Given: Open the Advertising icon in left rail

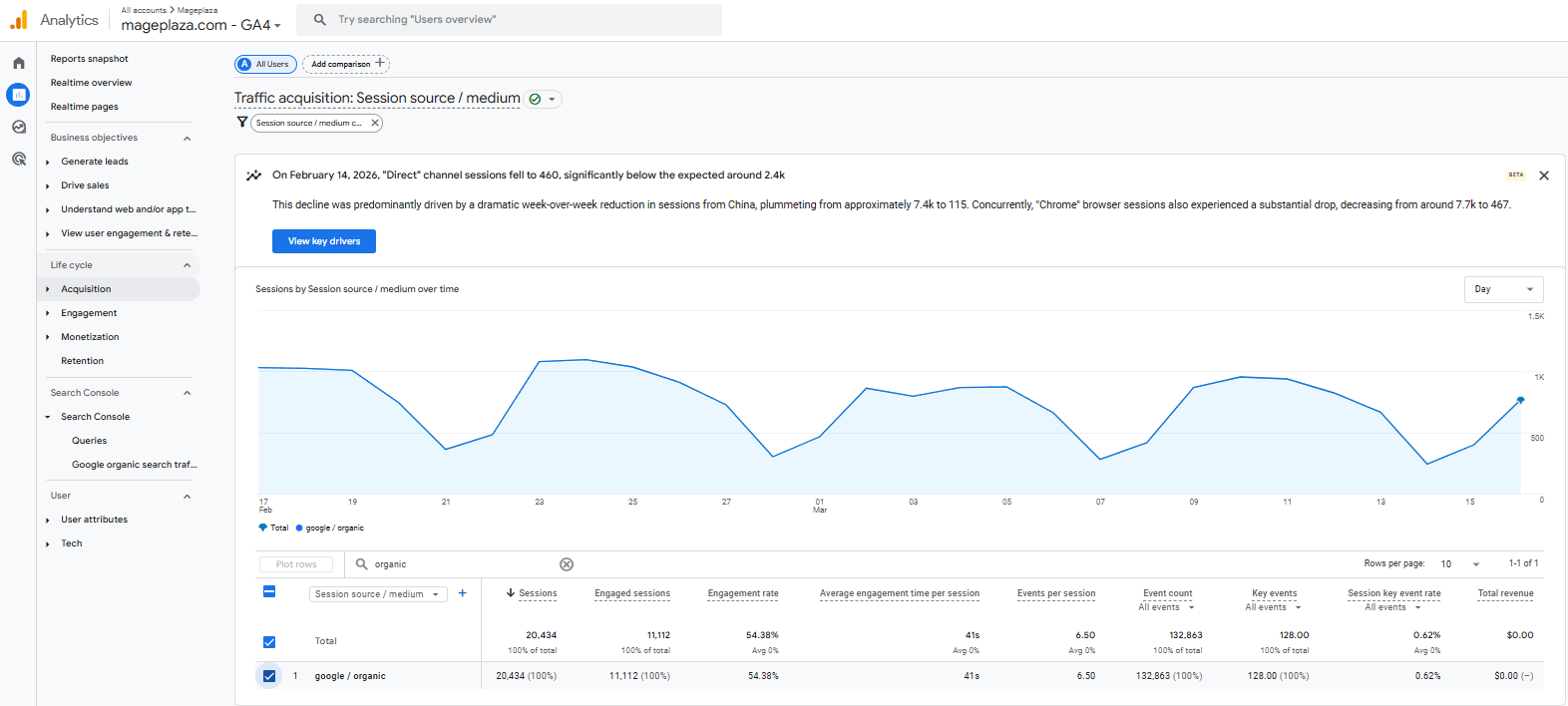Looking at the screenshot, I should click(18, 159).
